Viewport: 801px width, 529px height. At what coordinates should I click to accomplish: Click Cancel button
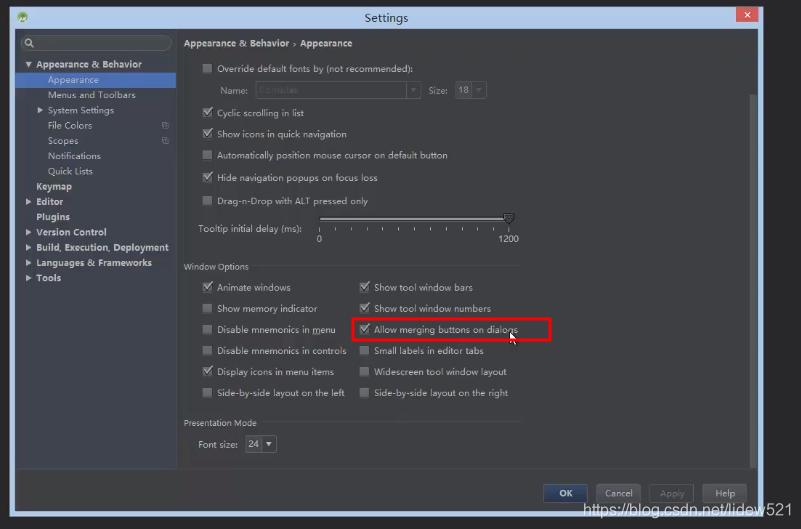618,493
